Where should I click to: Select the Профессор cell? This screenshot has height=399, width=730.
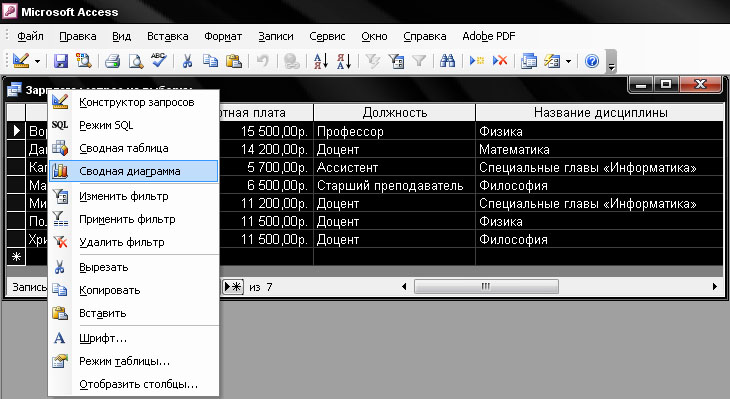[x=394, y=131]
